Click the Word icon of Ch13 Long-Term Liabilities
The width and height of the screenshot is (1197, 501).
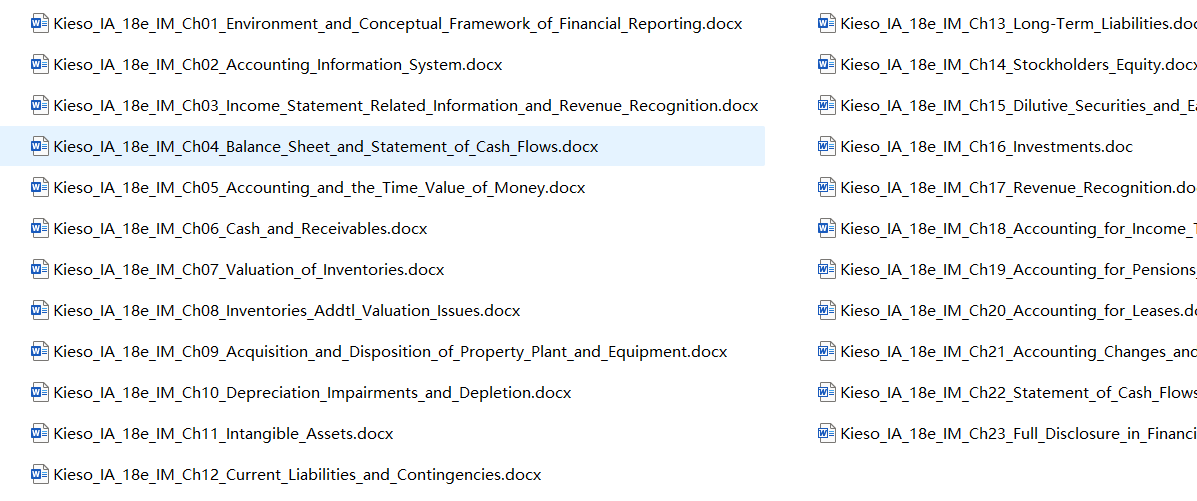click(826, 24)
